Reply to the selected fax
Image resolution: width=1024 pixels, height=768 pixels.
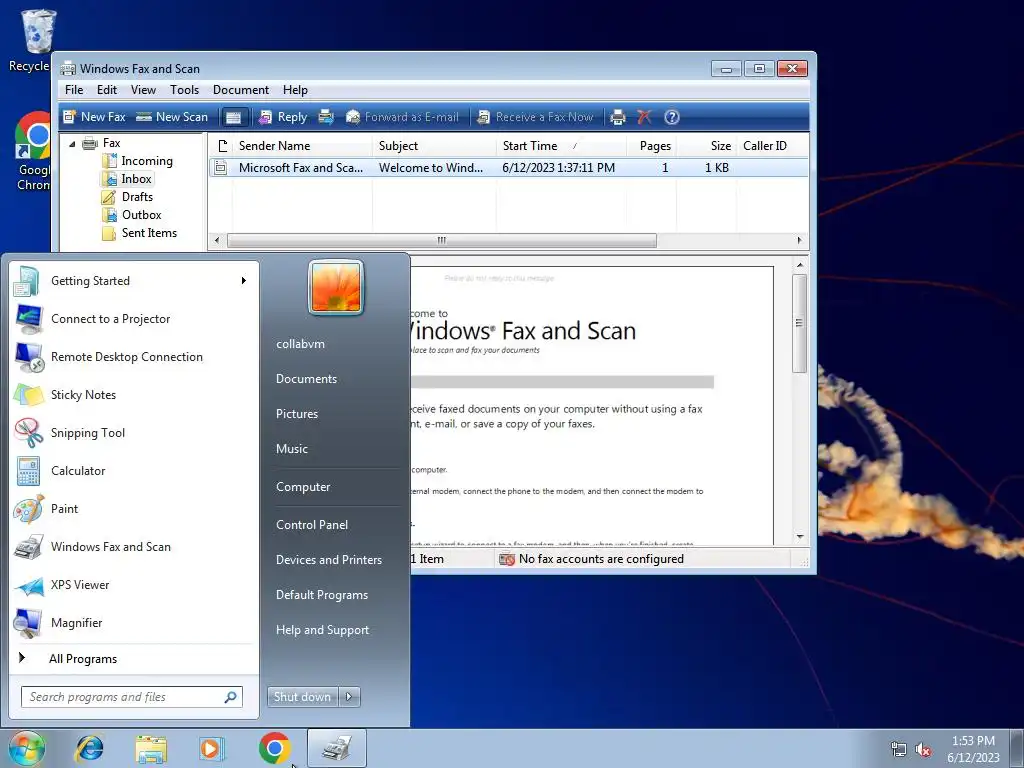coord(283,117)
